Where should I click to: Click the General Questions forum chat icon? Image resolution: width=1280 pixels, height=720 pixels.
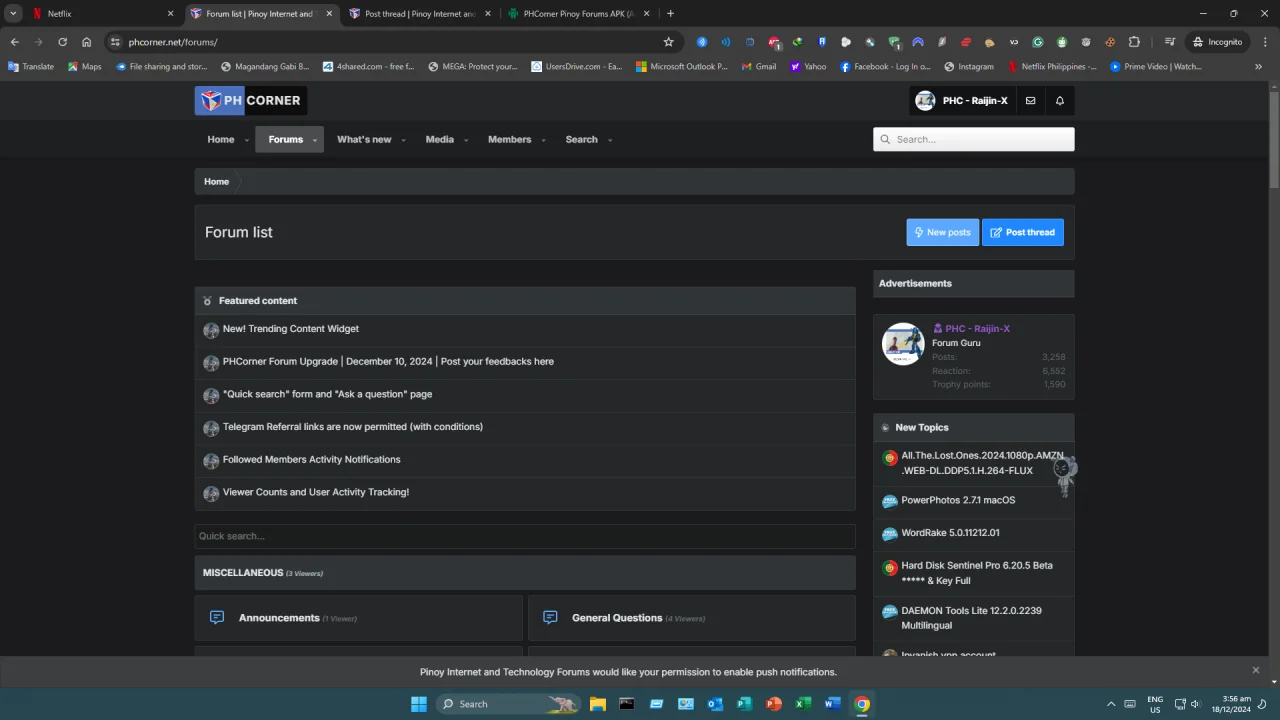[550, 617]
